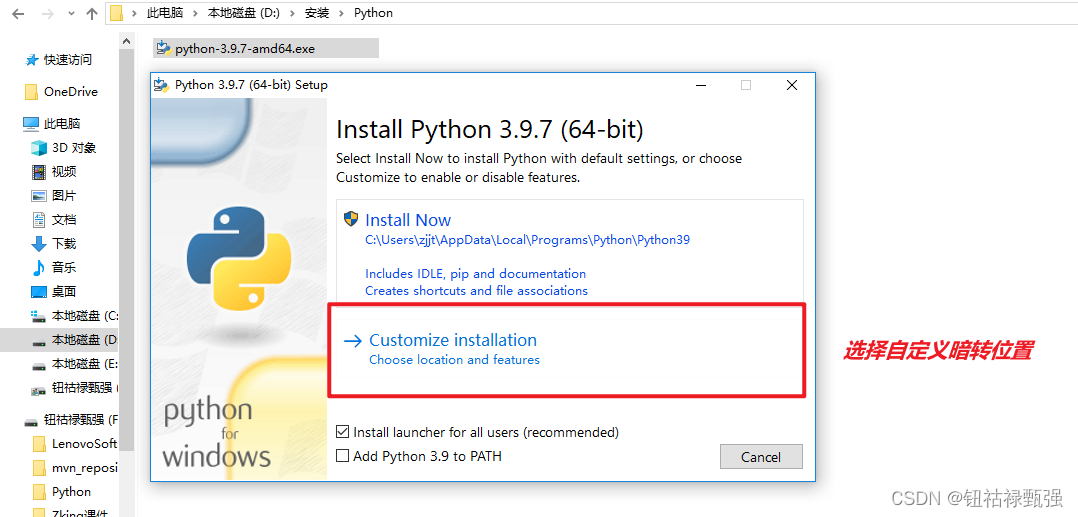Click the Python Setup title bar icon
Image resolution: width=1078 pixels, height=517 pixels.
click(161, 85)
